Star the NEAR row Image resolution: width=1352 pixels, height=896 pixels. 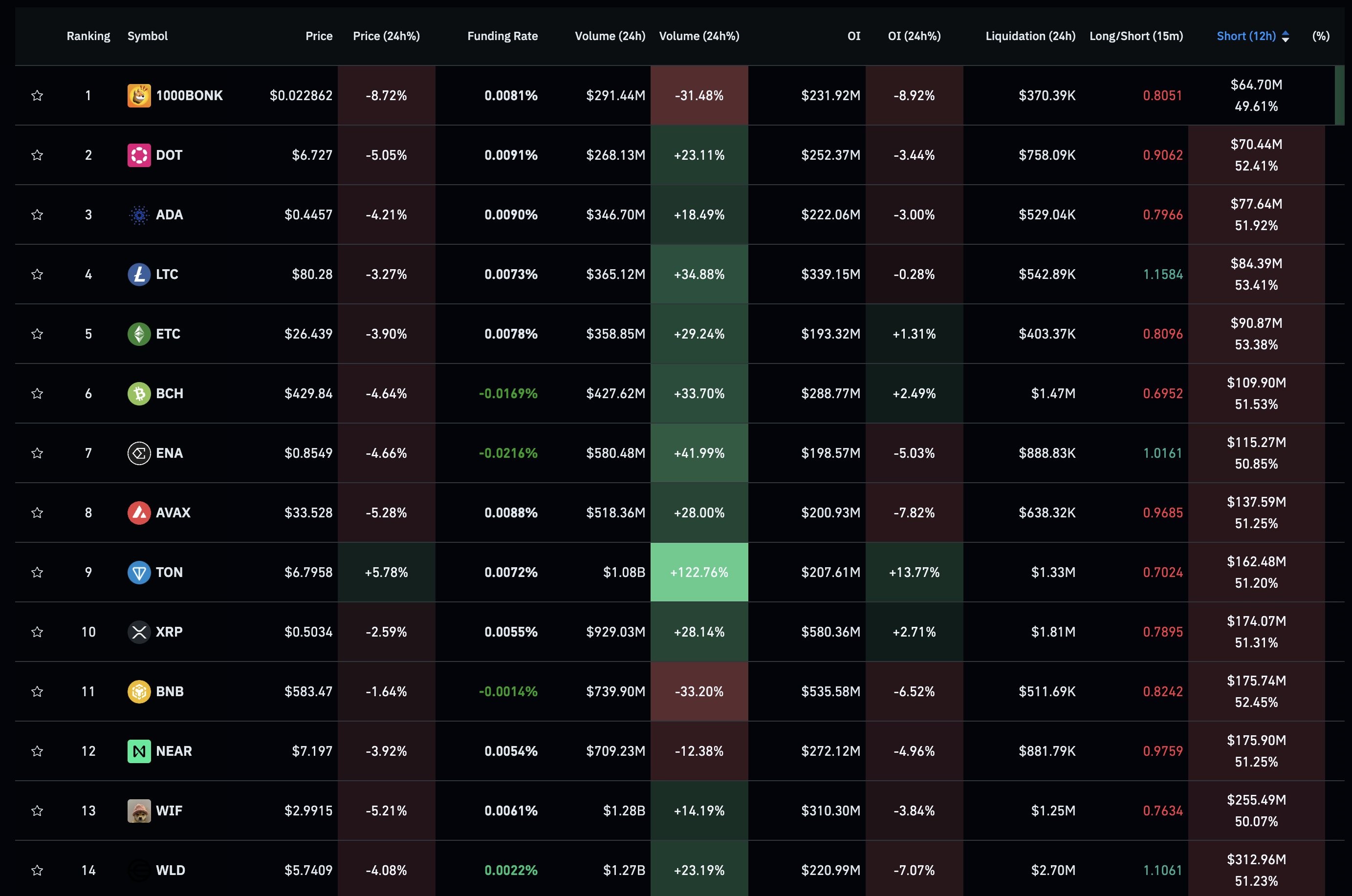37,751
